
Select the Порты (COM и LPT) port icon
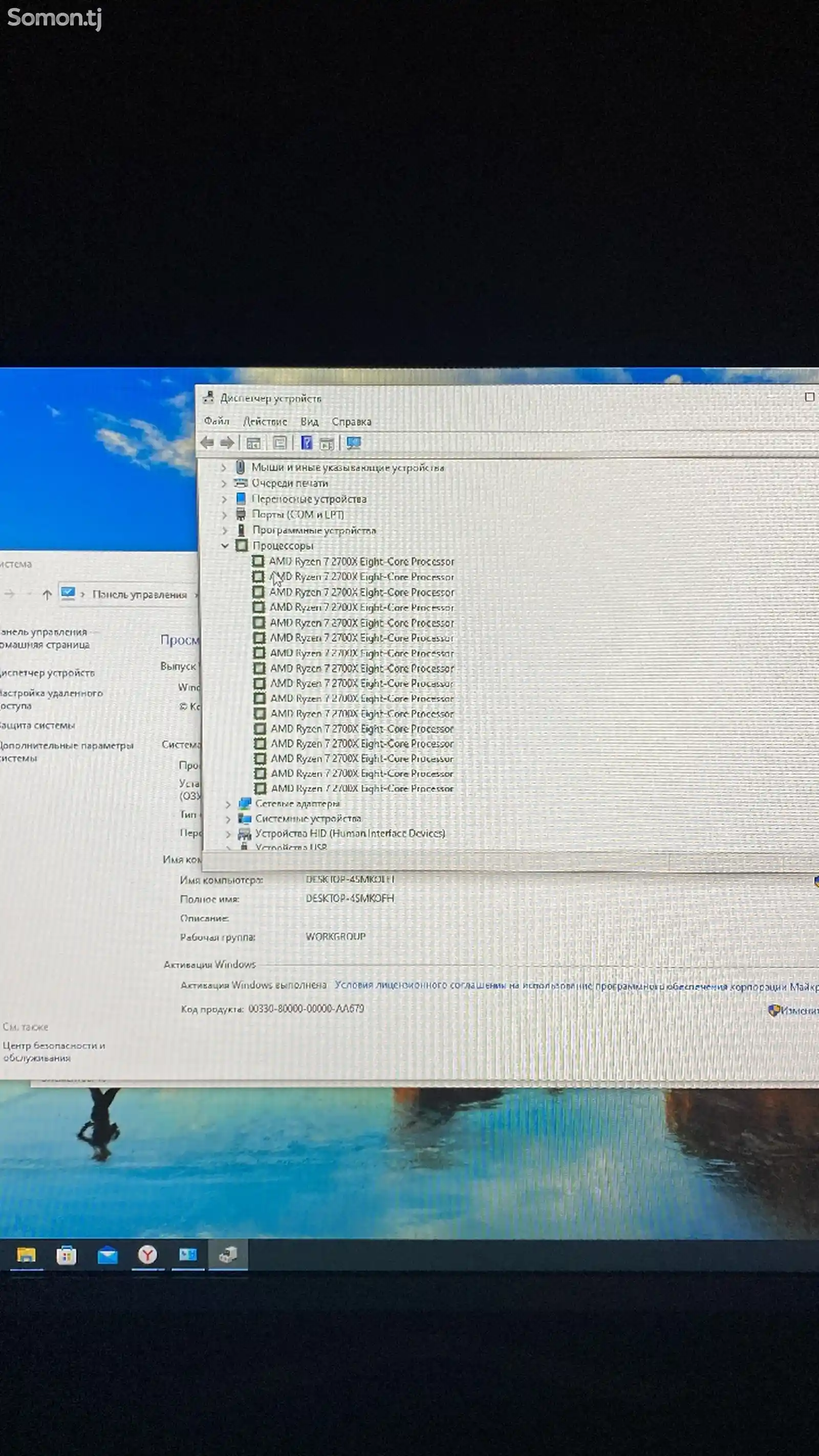click(x=241, y=514)
